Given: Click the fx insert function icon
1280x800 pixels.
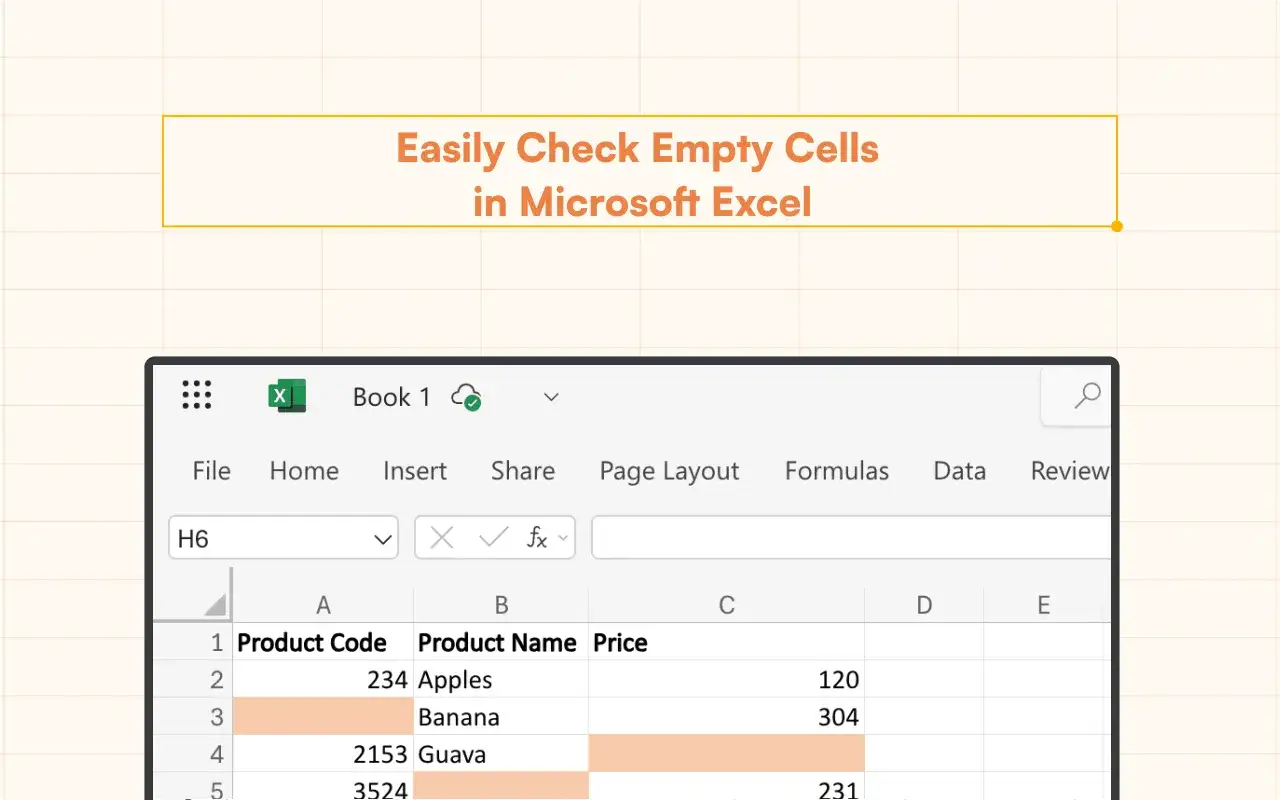Looking at the screenshot, I should pyautogui.click(x=537, y=539).
